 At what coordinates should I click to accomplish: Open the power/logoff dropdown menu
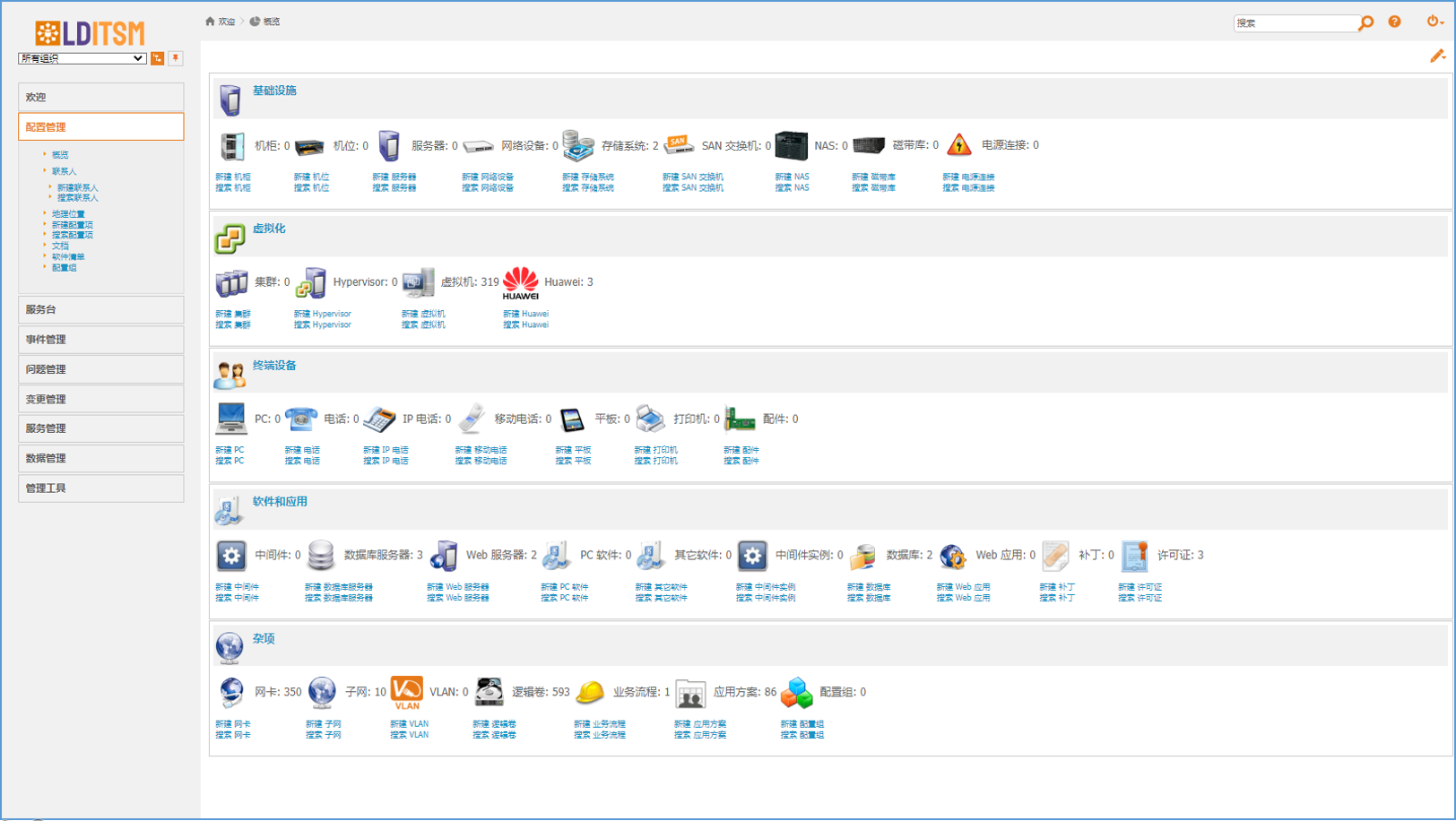tap(1434, 22)
